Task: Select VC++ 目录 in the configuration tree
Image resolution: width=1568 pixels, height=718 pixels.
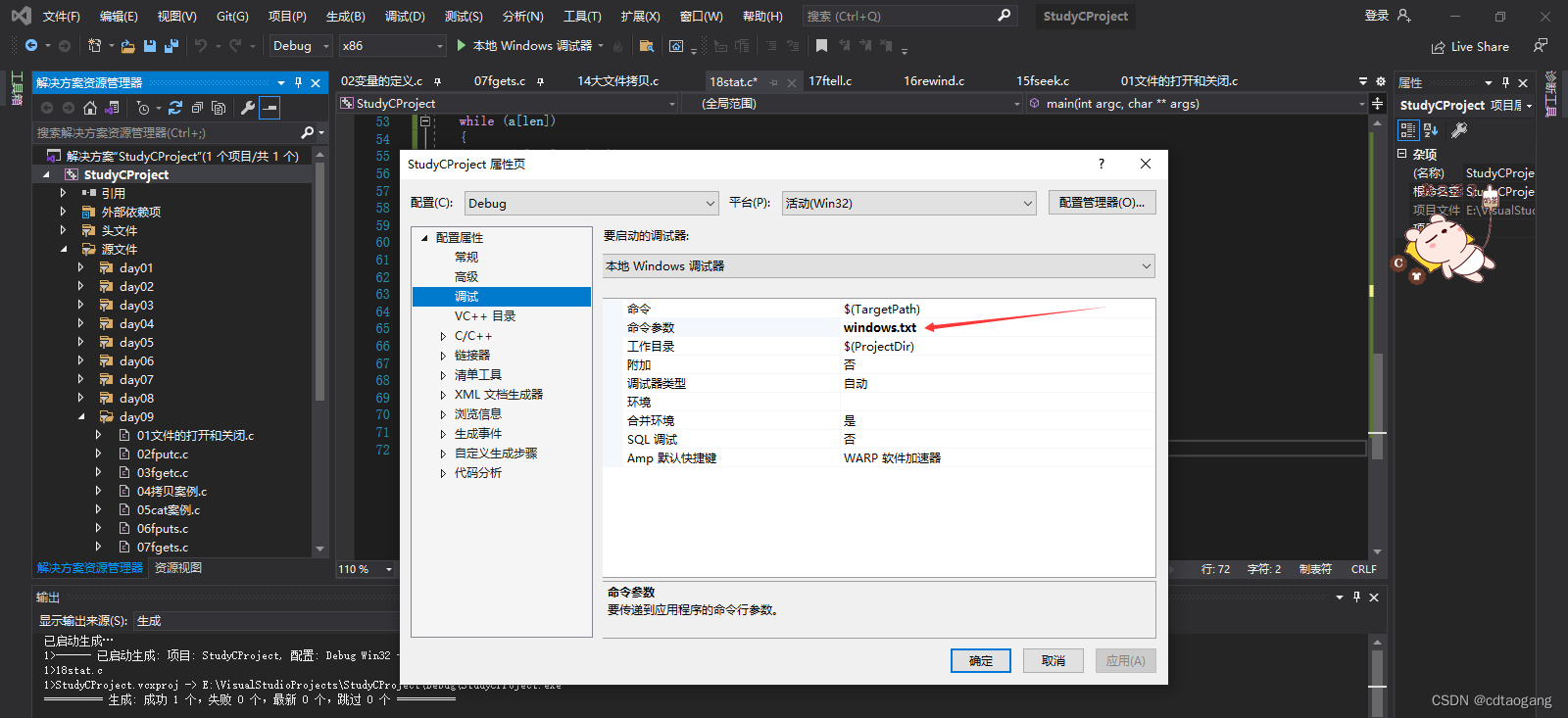Action: pyautogui.click(x=485, y=316)
